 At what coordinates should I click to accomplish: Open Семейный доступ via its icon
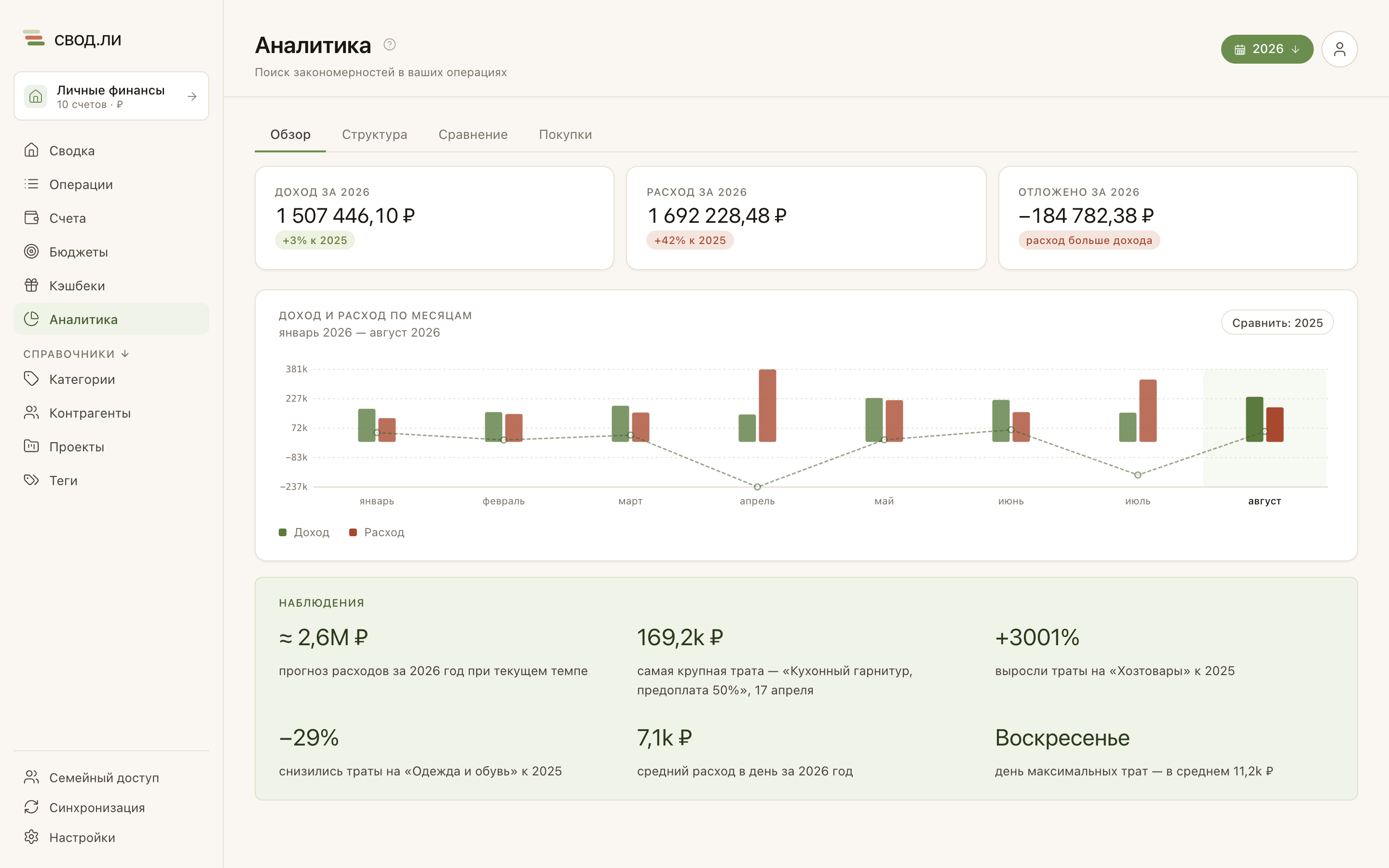(x=31, y=777)
